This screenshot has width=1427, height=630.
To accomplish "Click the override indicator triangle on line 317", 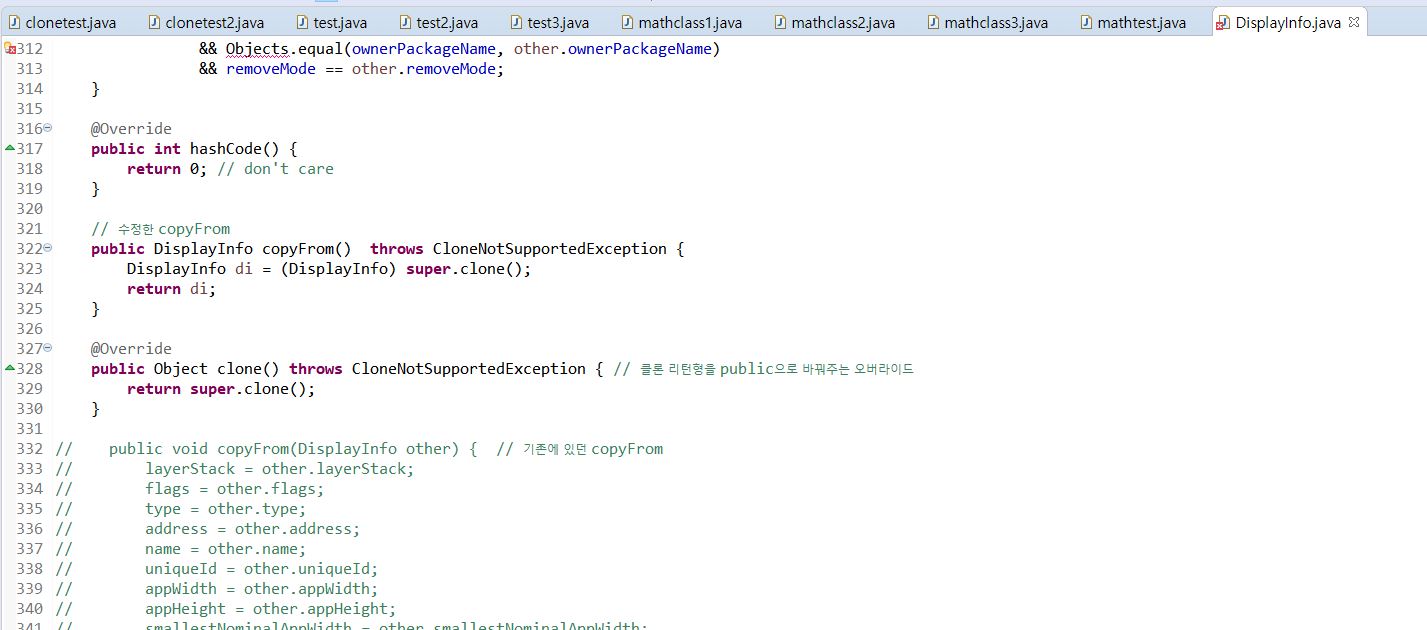I will click(x=10, y=148).
